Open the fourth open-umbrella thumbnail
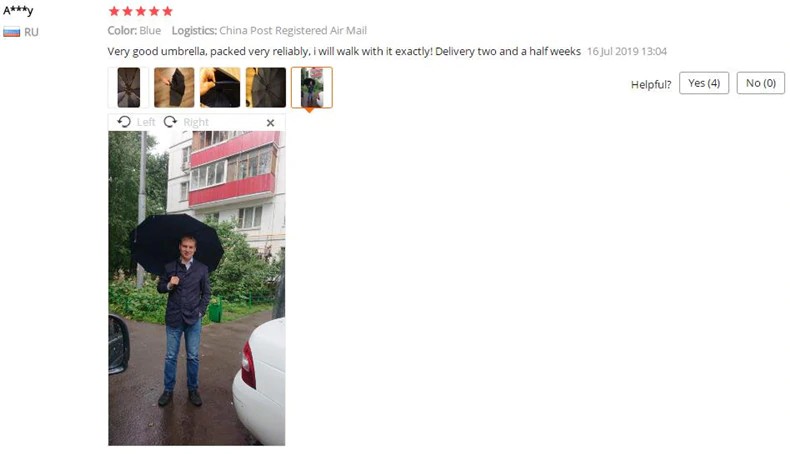Image resolution: width=790 pixels, height=454 pixels. (x=266, y=88)
